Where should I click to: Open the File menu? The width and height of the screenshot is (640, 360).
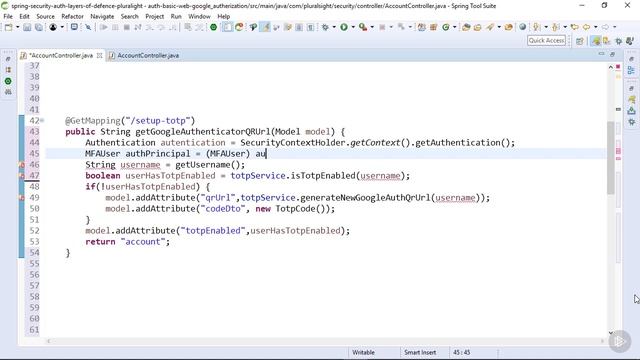8,16
